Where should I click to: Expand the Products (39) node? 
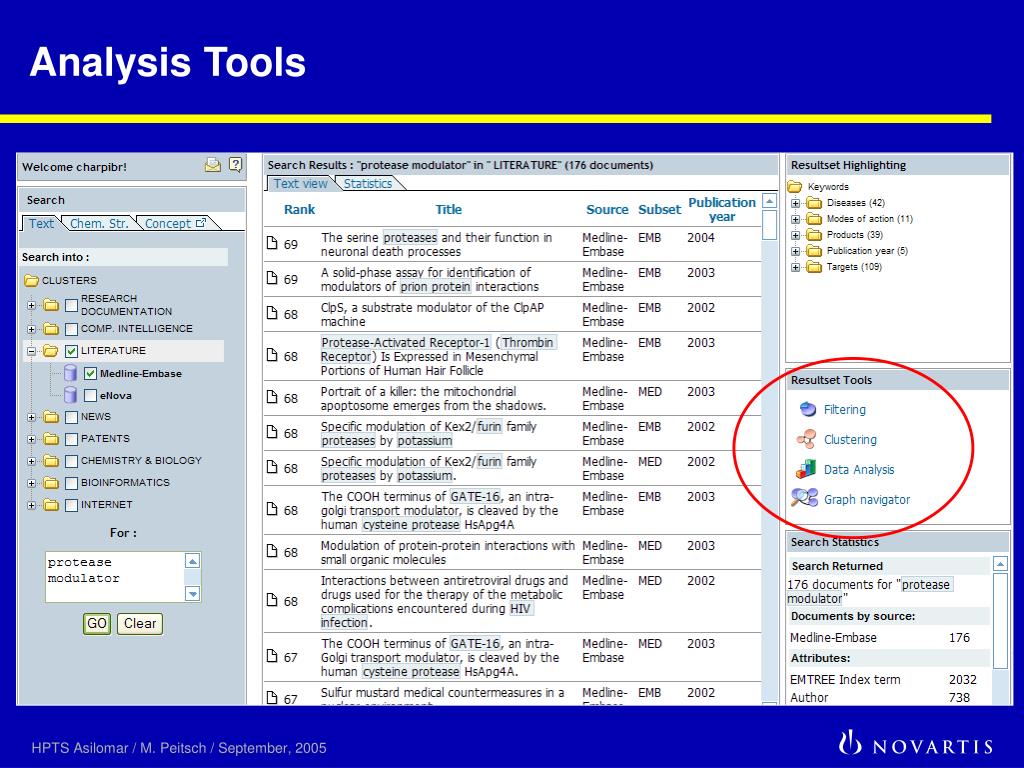[x=795, y=235]
